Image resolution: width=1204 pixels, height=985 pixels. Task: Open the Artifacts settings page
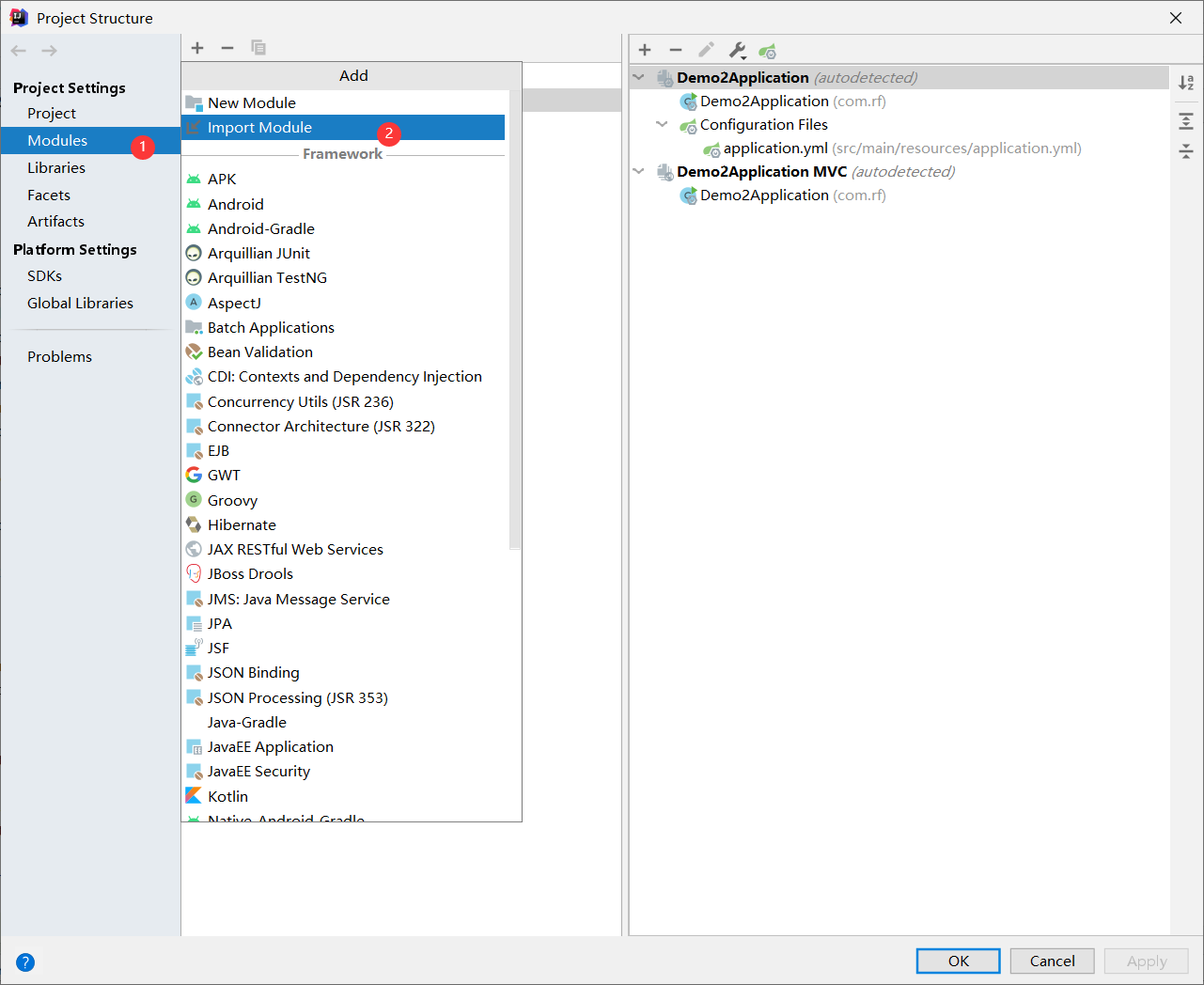tap(90, 221)
